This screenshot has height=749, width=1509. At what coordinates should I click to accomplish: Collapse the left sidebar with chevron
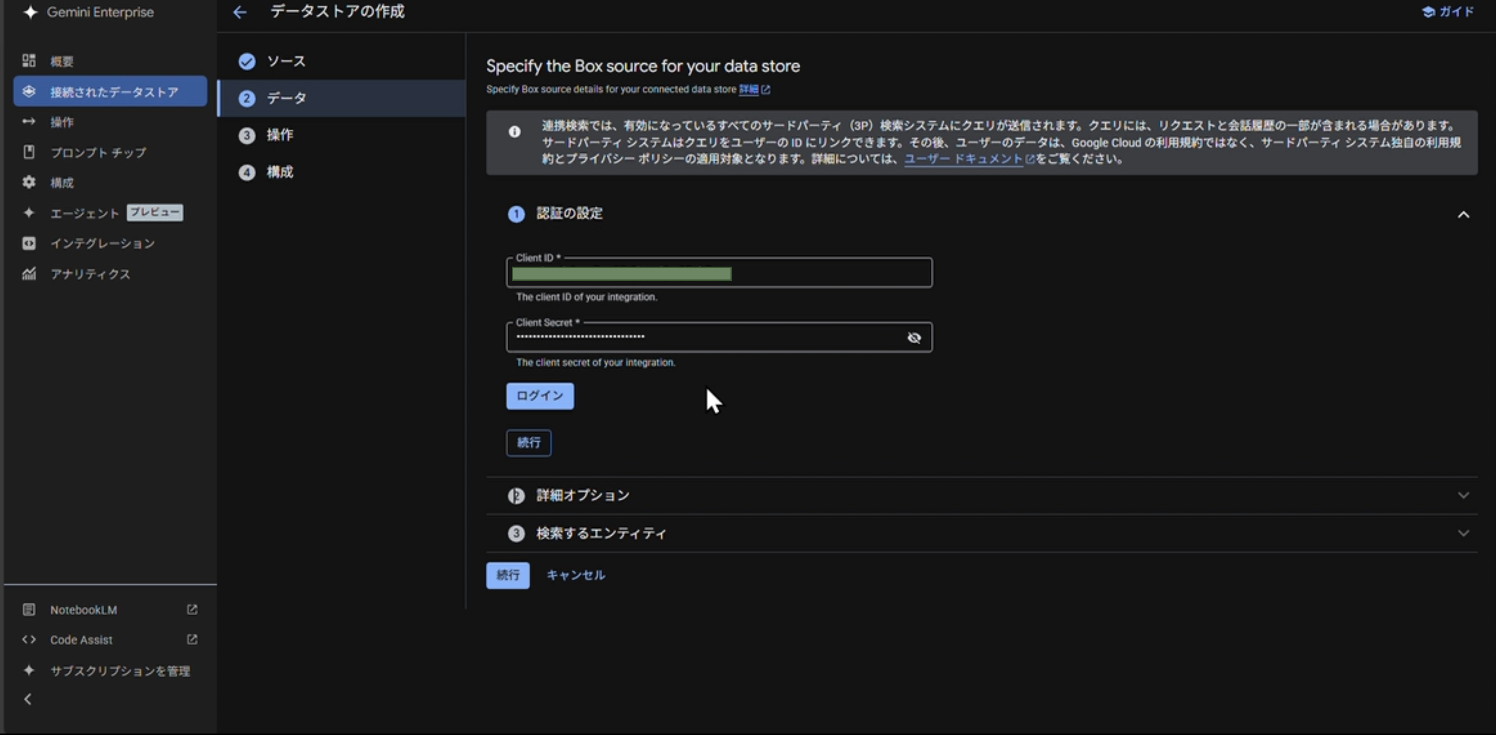tap(28, 700)
